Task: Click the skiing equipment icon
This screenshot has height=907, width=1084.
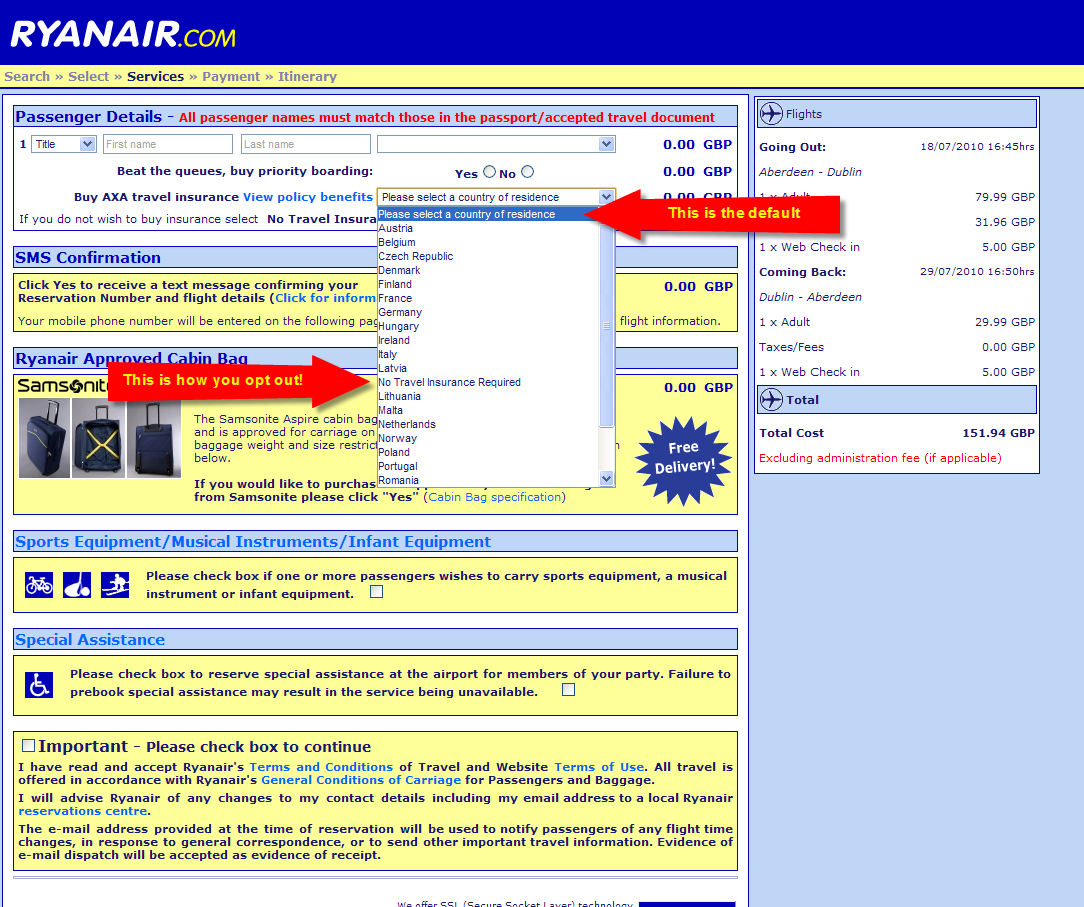Action: click(x=115, y=585)
